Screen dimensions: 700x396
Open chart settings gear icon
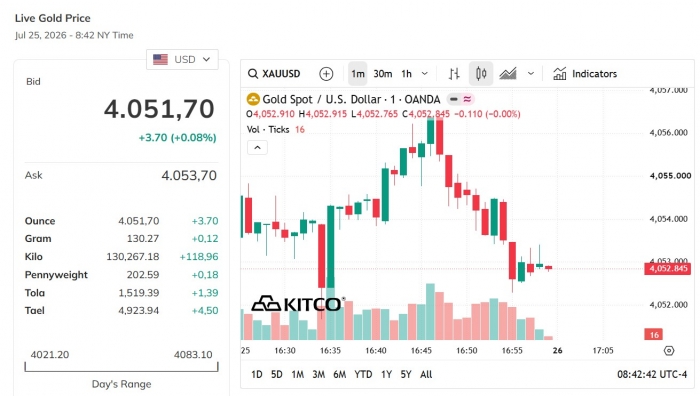click(668, 350)
